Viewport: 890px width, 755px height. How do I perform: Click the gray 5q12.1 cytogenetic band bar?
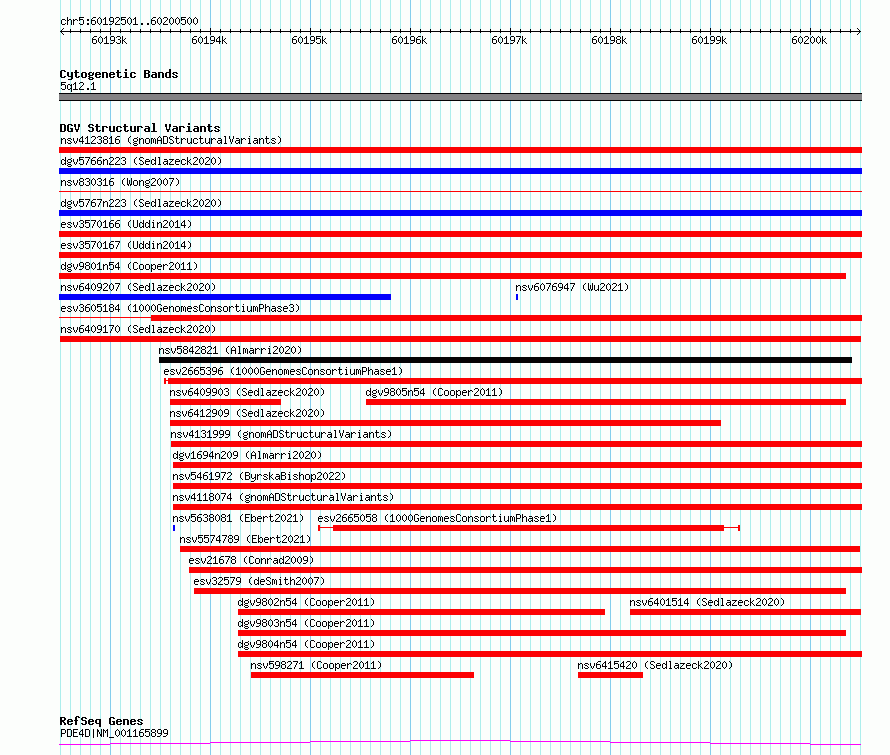coord(460,97)
